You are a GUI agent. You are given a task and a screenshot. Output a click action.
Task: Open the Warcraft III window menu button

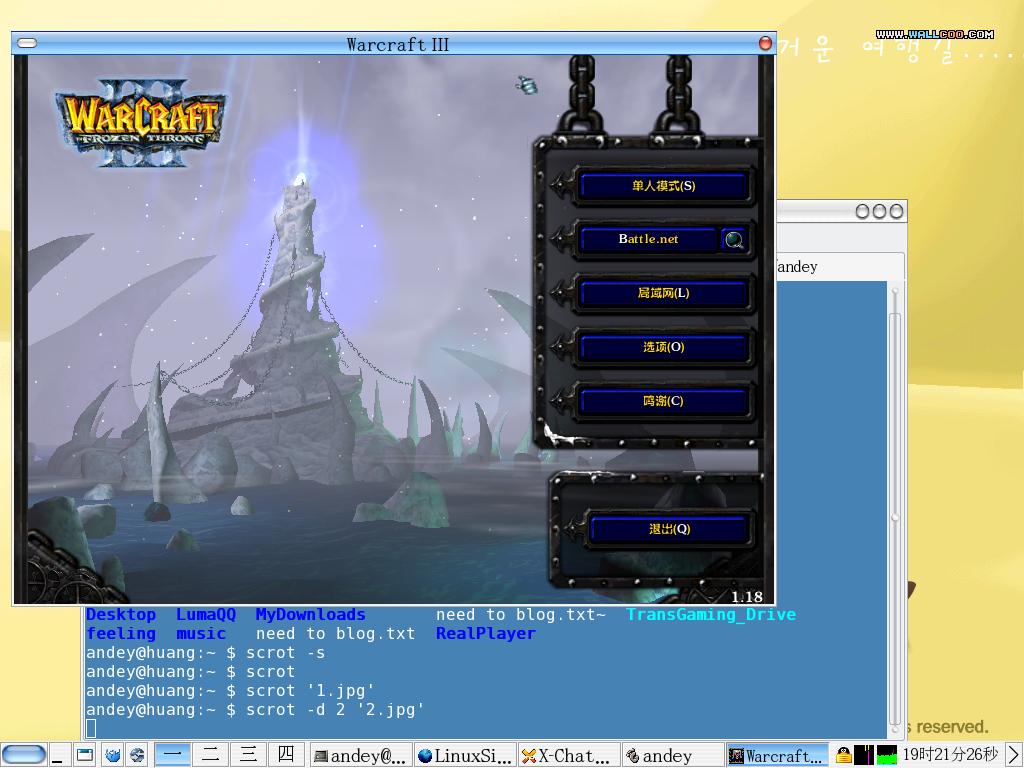coord(27,44)
